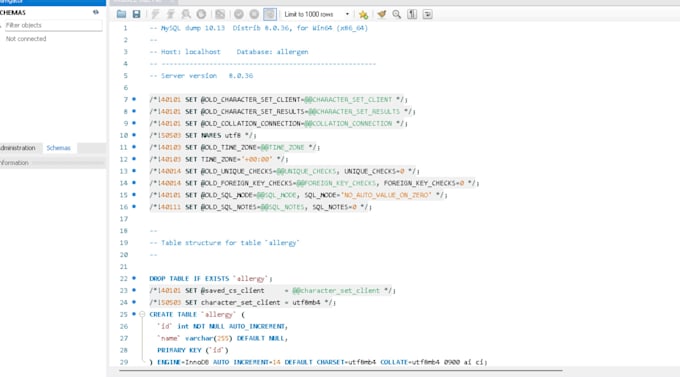Open a SQL script file
Viewport: 680px width, 377px height.
tap(121, 14)
